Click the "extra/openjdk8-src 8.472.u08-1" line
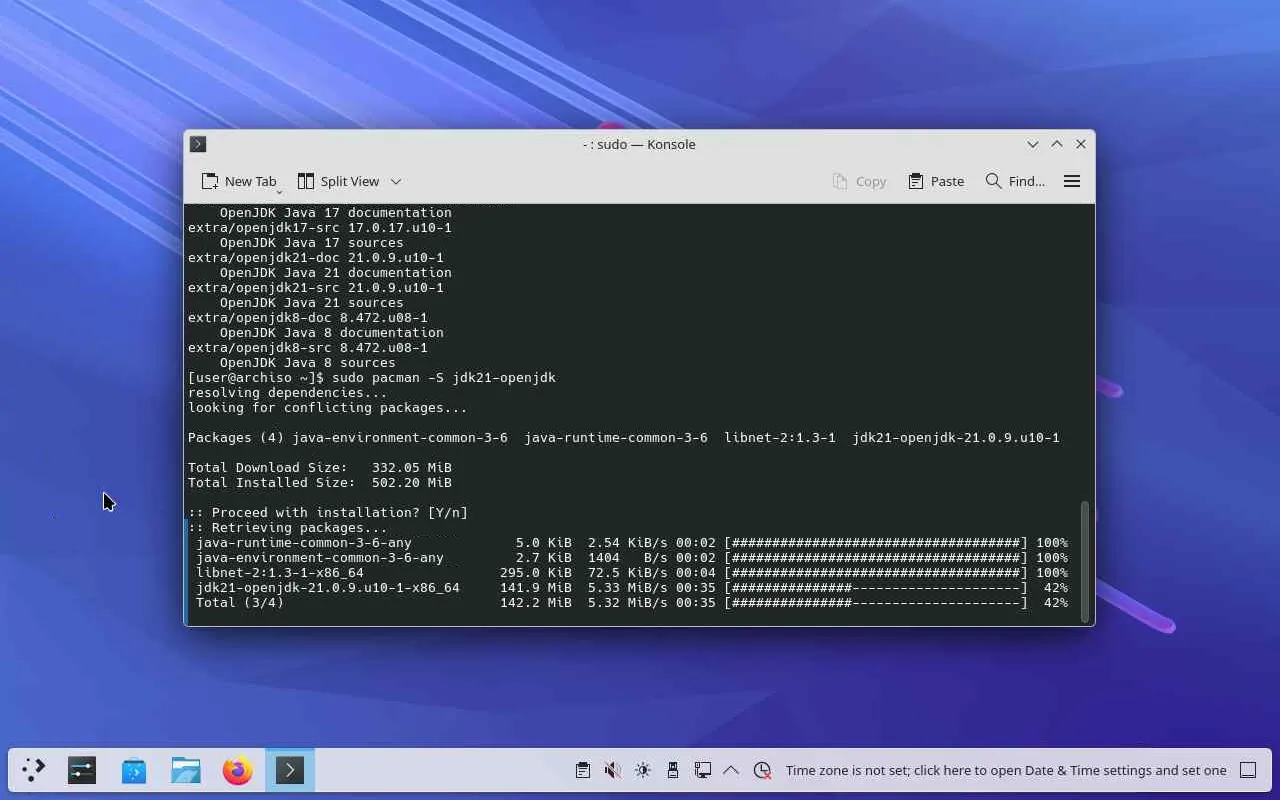The width and height of the screenshot is (1280, 800). pos(308,348)
